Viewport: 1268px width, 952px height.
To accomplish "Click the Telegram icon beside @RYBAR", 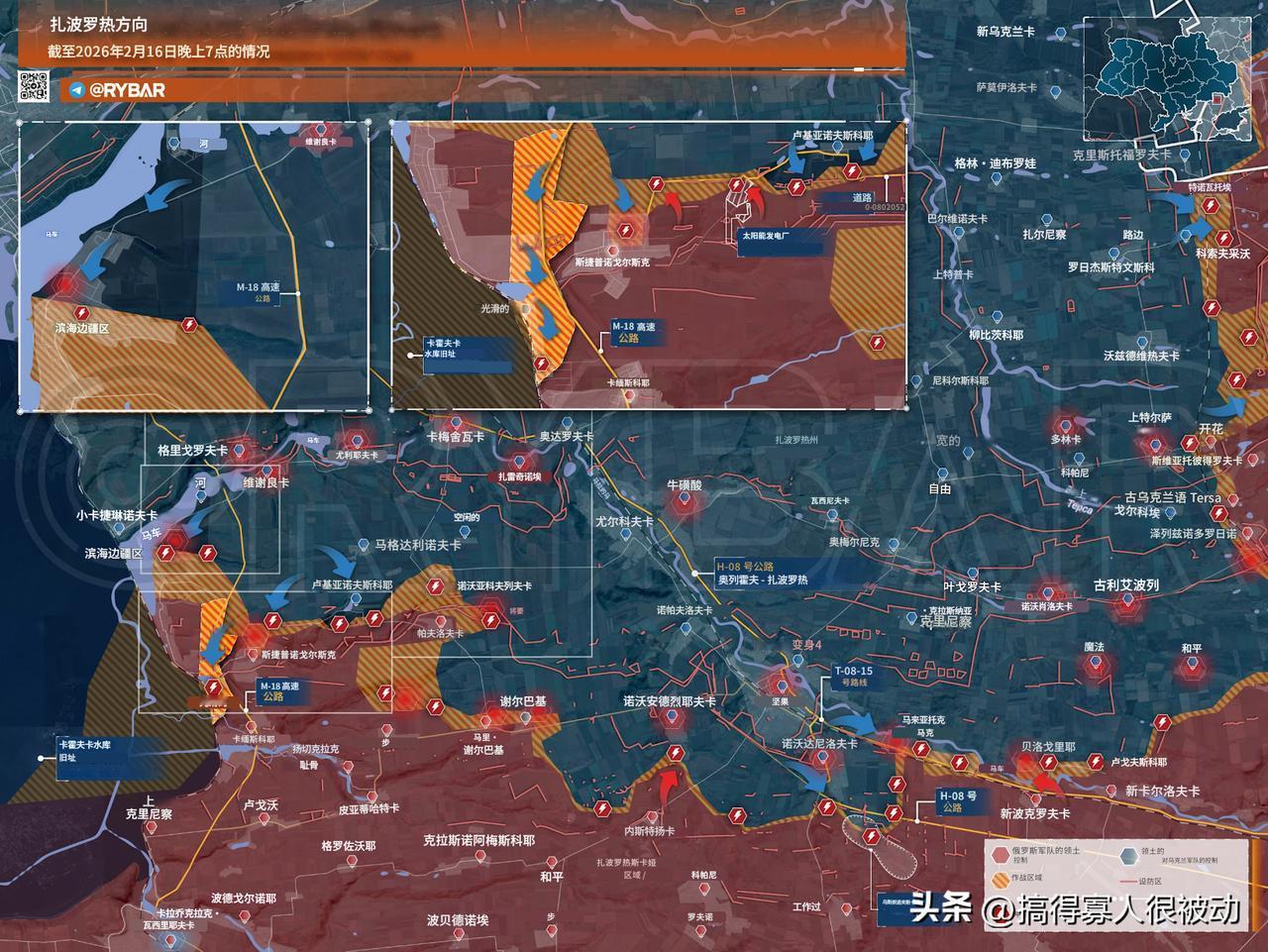I will (76, 90).
